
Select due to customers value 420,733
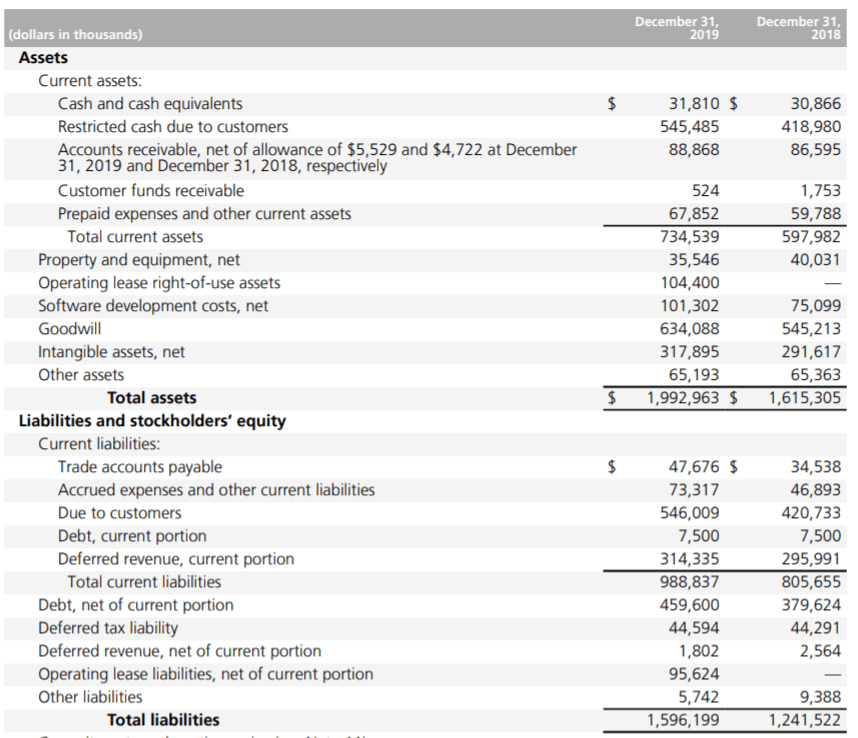click(811, 513)
